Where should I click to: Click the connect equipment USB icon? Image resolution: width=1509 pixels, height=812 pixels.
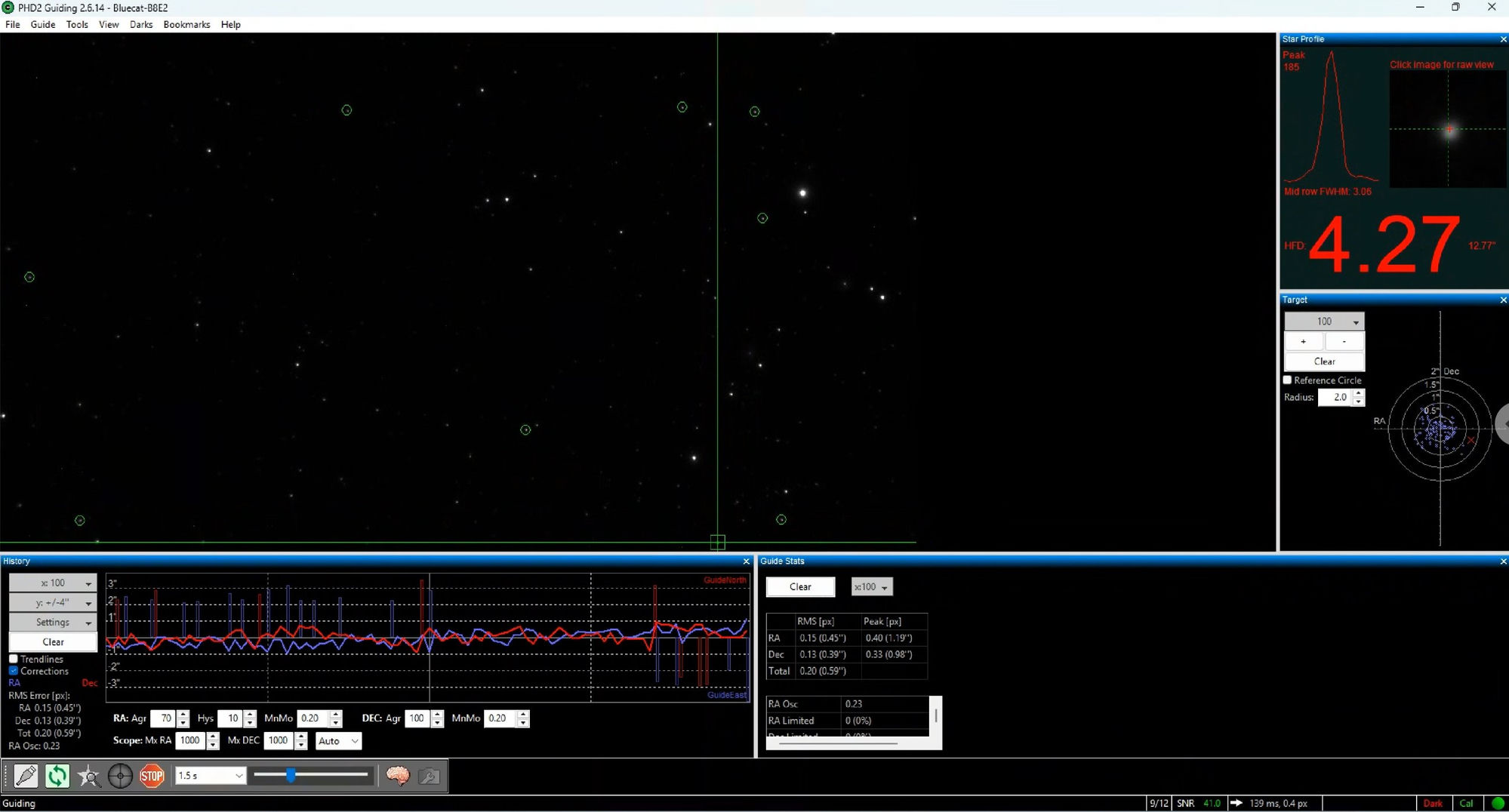(26, 776)
